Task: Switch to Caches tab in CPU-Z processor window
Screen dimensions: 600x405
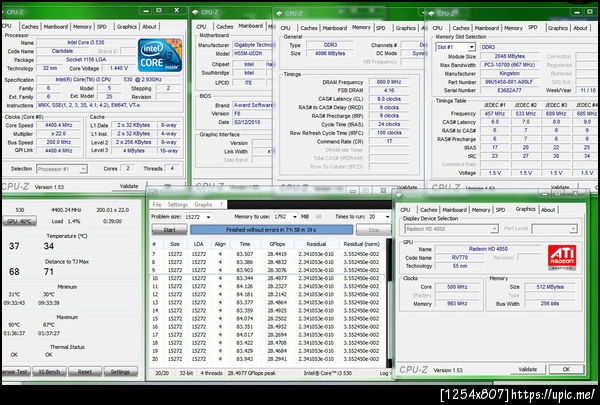Action: (x=30, y=26)
